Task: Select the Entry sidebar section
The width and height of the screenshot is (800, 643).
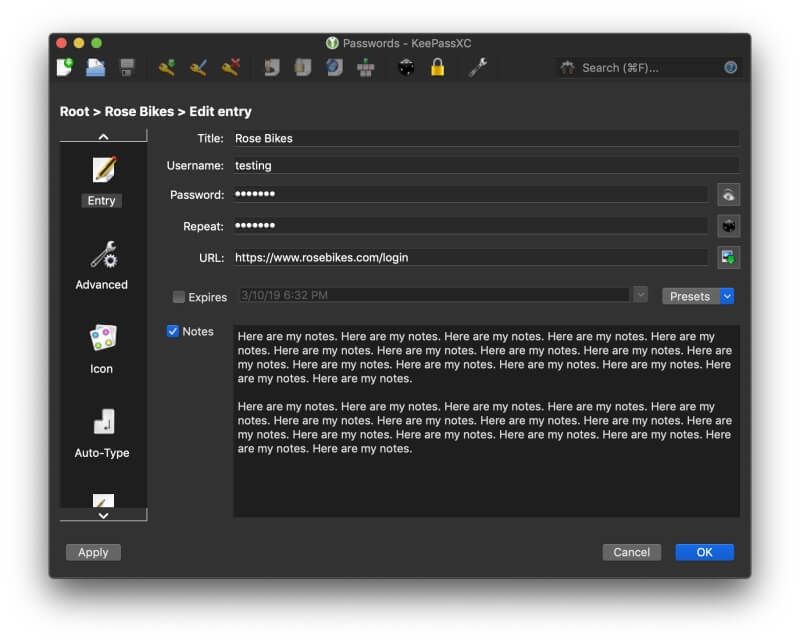Action: pos(103,181)
